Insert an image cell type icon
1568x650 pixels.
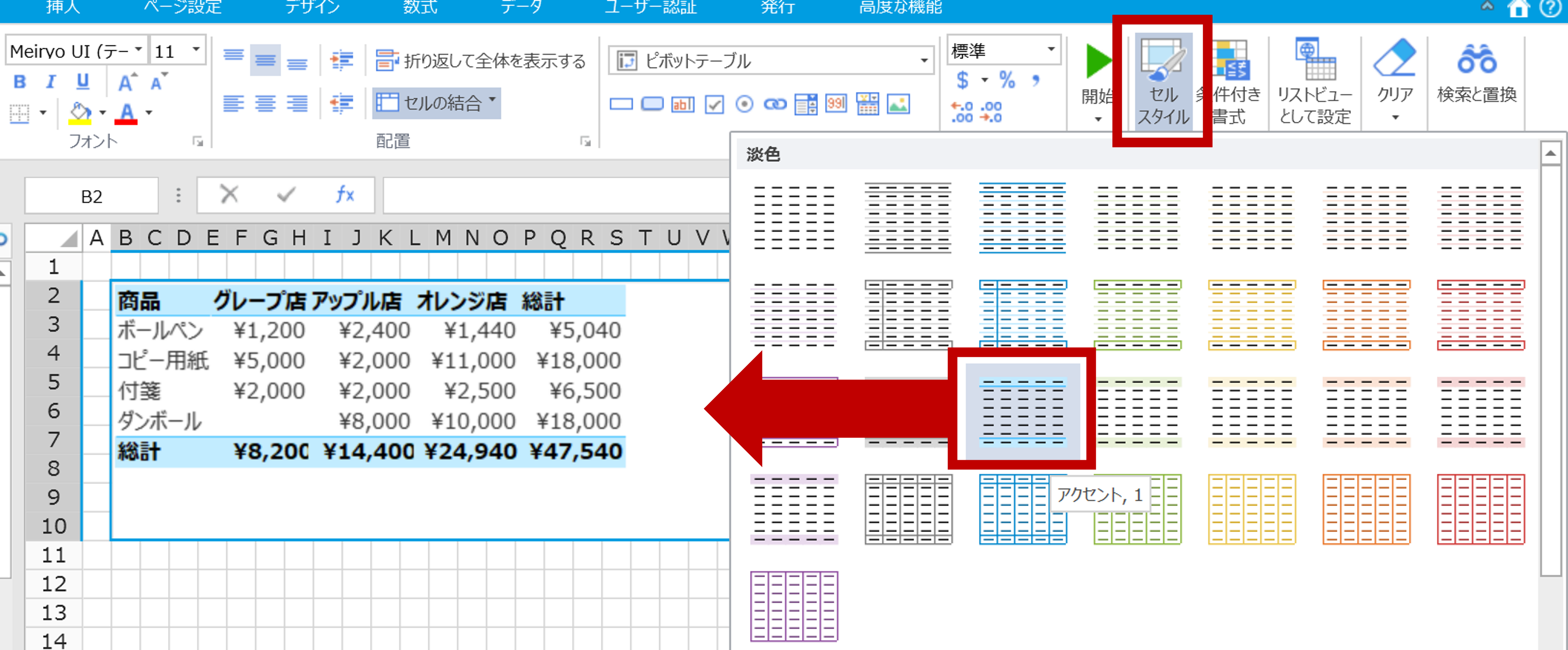point(898,105)
